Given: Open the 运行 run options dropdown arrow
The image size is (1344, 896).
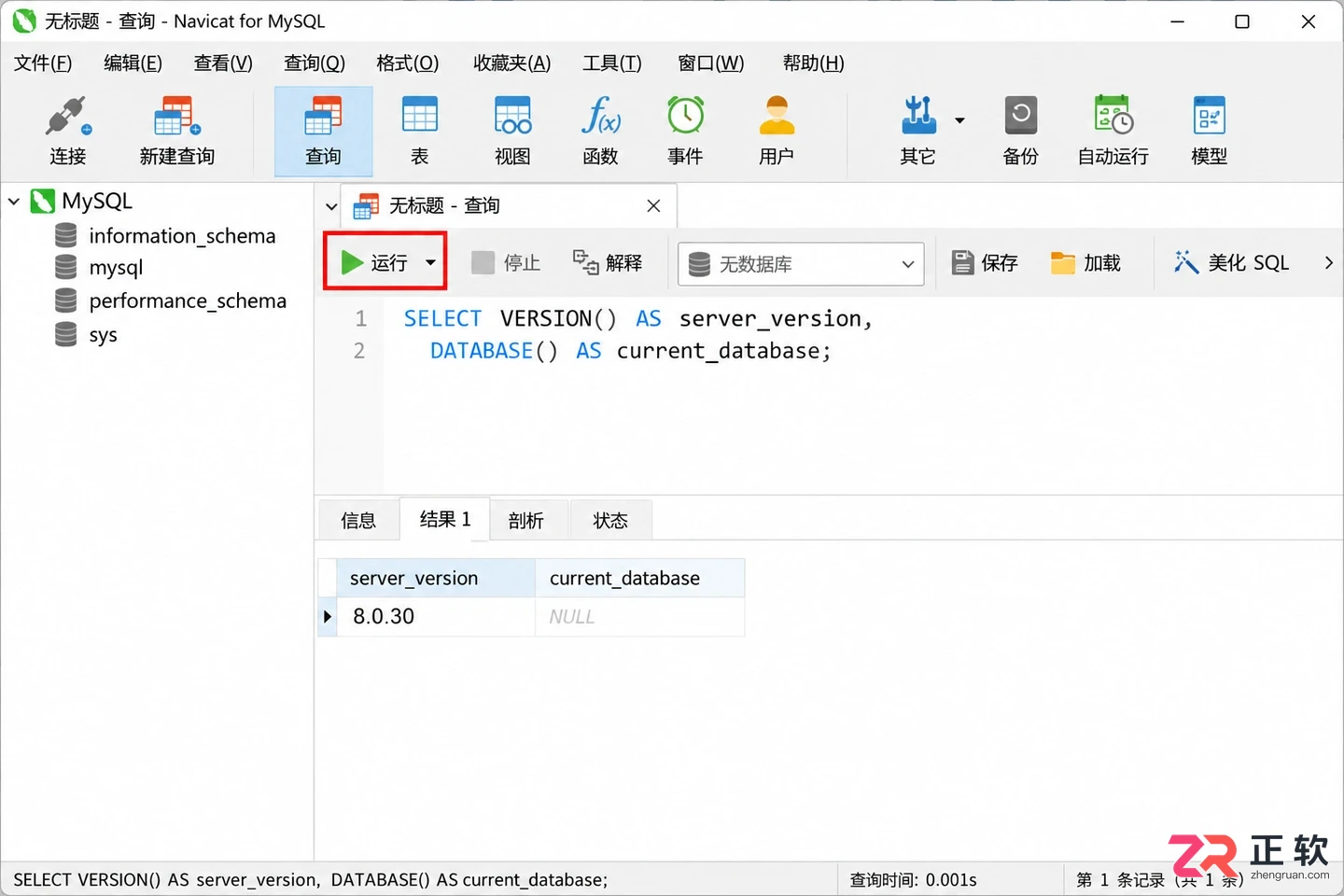Looking at the screenshot, I should click(430, 262).
